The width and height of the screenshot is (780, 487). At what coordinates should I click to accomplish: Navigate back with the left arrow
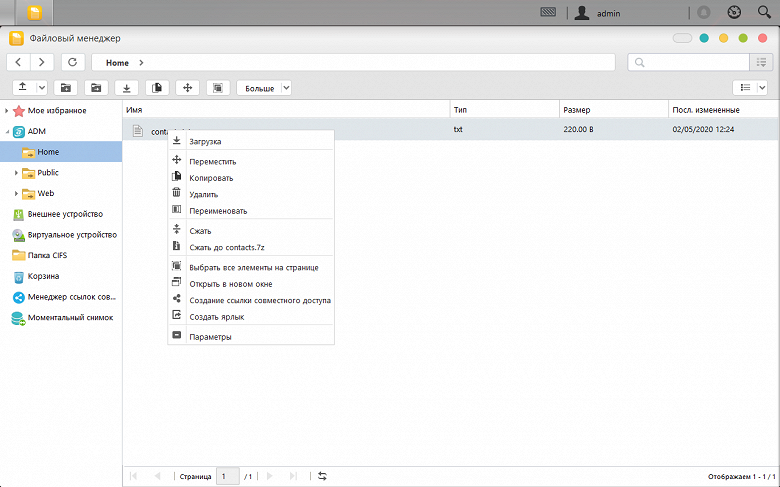click(x=18, y=62)
